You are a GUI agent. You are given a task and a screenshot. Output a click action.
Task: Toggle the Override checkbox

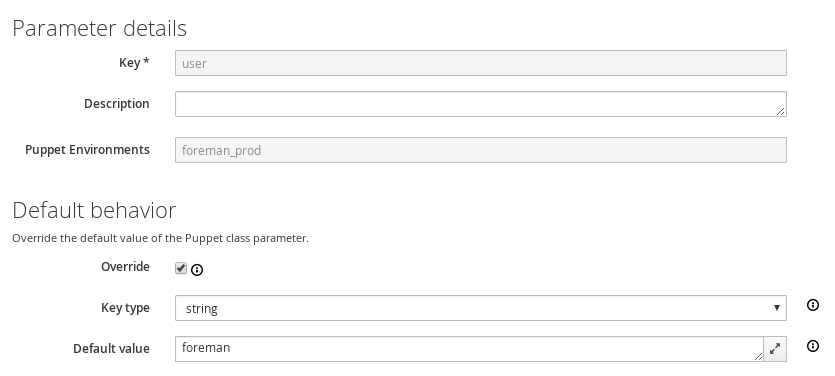tap(181, 268)
